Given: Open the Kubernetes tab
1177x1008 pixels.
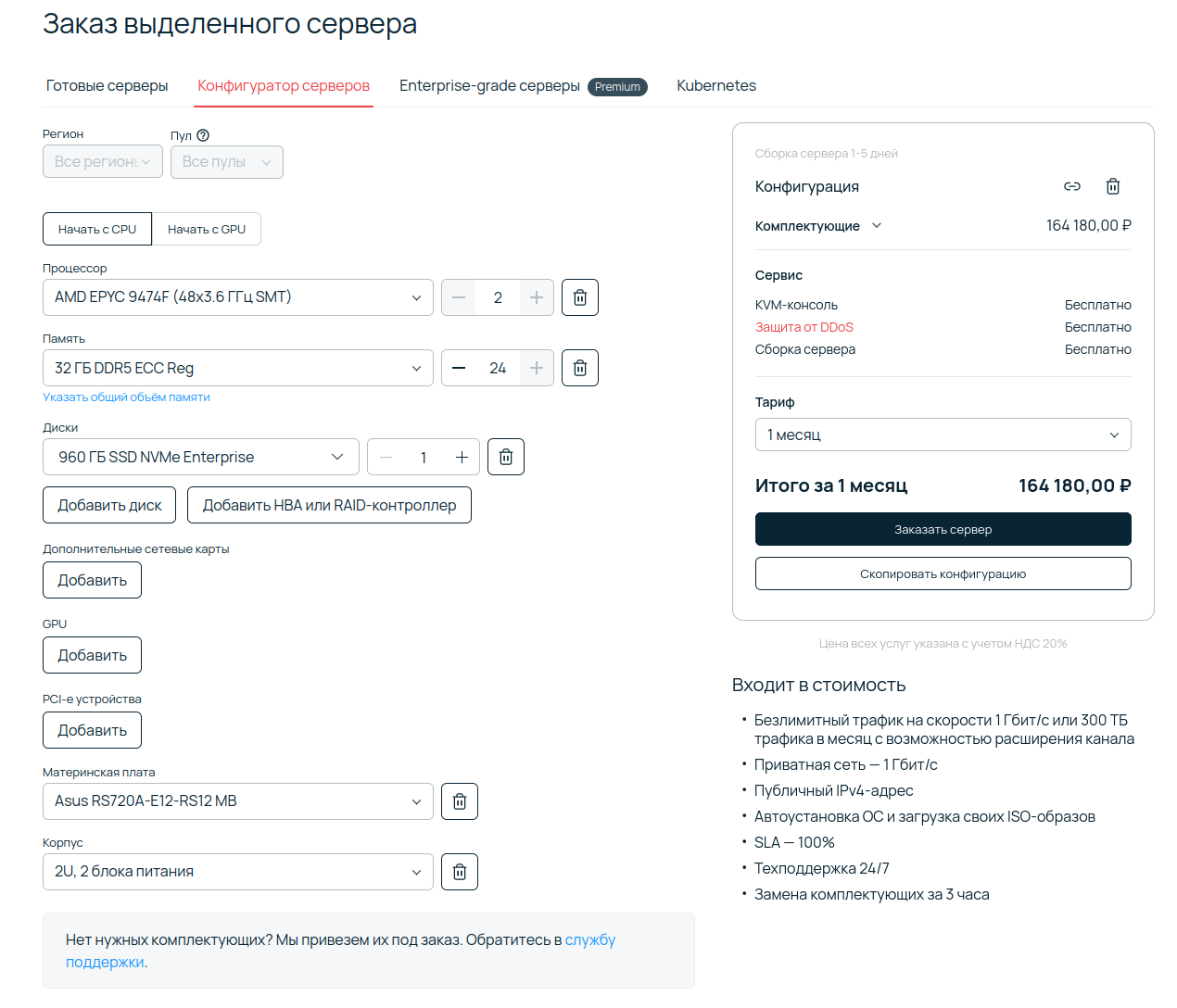Looking at the screenshot, I should pos(715,85).
